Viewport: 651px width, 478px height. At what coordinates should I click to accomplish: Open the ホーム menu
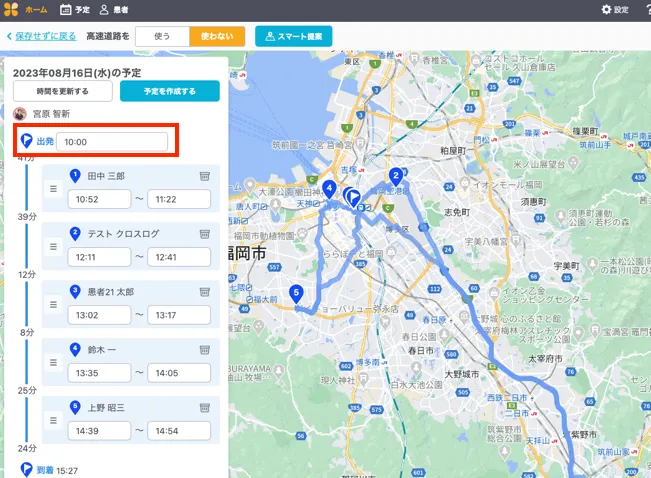tap(36, 10)
